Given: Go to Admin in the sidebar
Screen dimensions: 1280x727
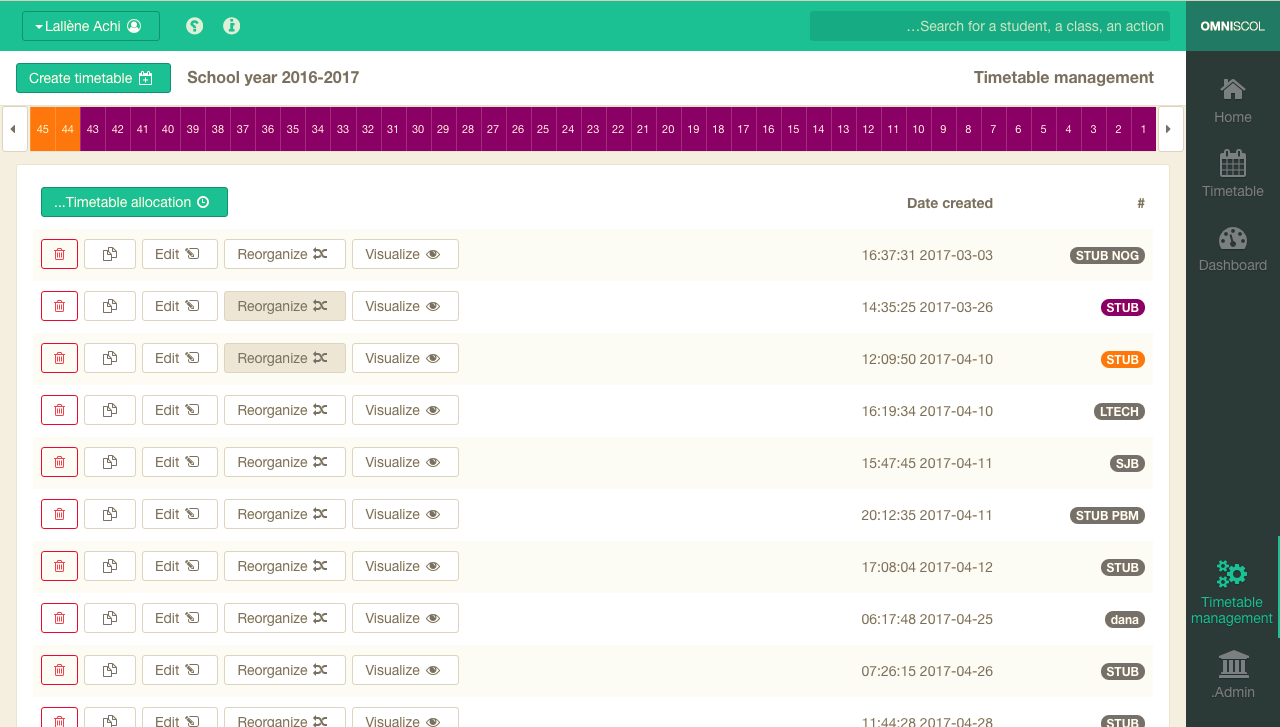Looking at the screenshot, I should [1232, 674].
